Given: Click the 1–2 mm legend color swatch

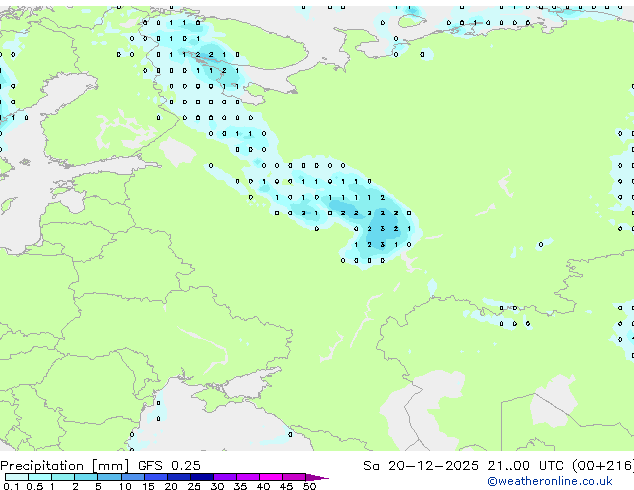Looking at the screenshot, I should point(63,477).
